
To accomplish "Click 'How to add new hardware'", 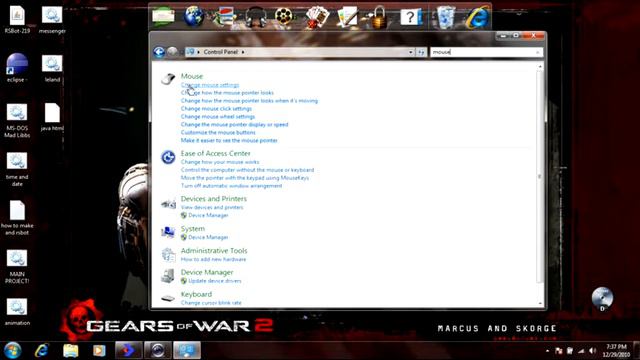I will pyautogui.click(x=213, y=260).
